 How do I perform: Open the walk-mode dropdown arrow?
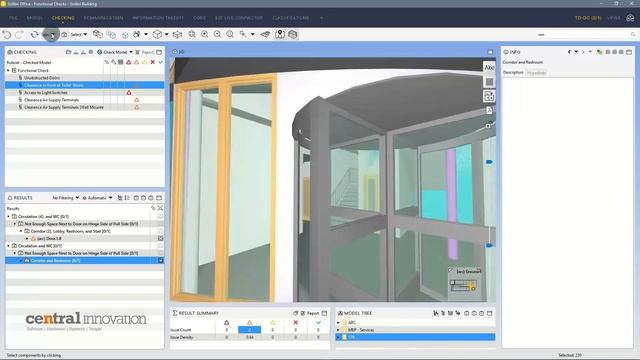(146, 35)
